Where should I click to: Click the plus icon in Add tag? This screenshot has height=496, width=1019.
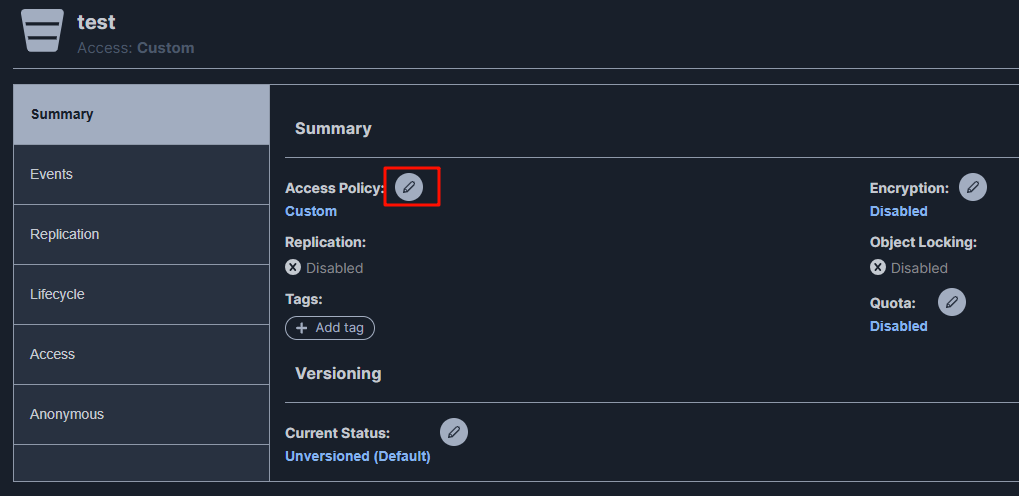click(302, 328)
